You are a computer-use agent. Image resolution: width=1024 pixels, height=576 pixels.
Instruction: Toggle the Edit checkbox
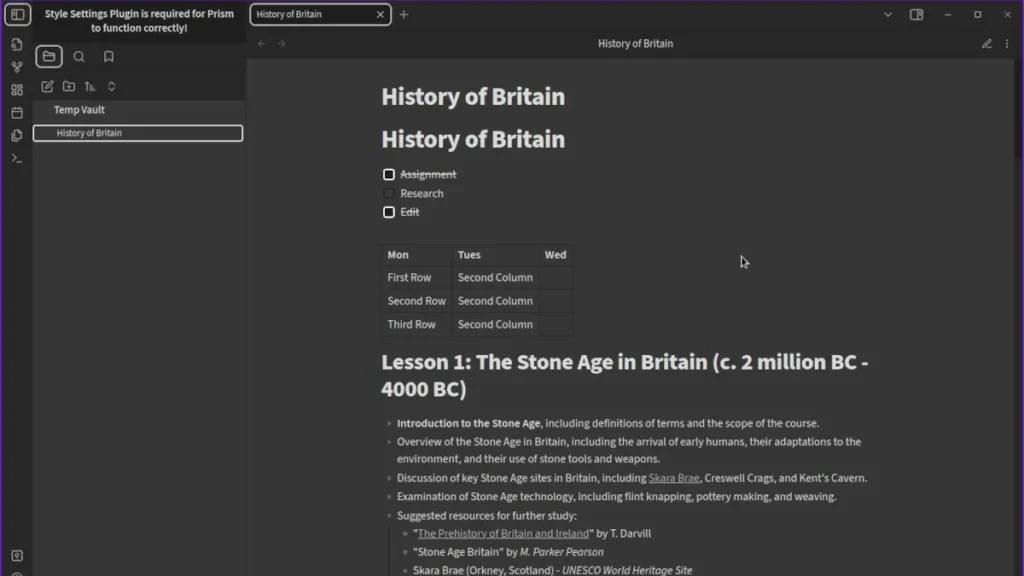click(x=389, y=212)
